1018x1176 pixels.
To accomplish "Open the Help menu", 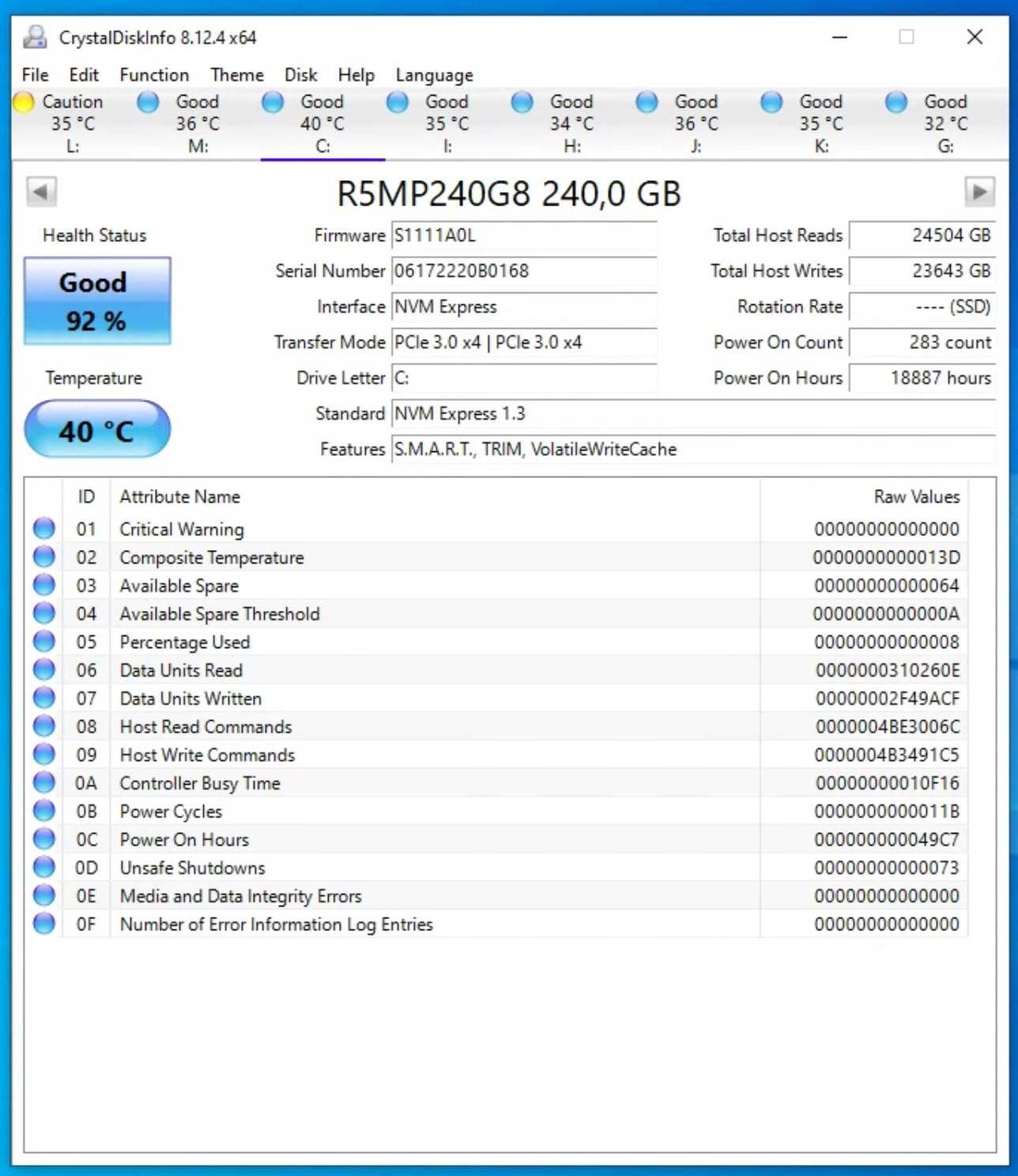I will (356, 75).
